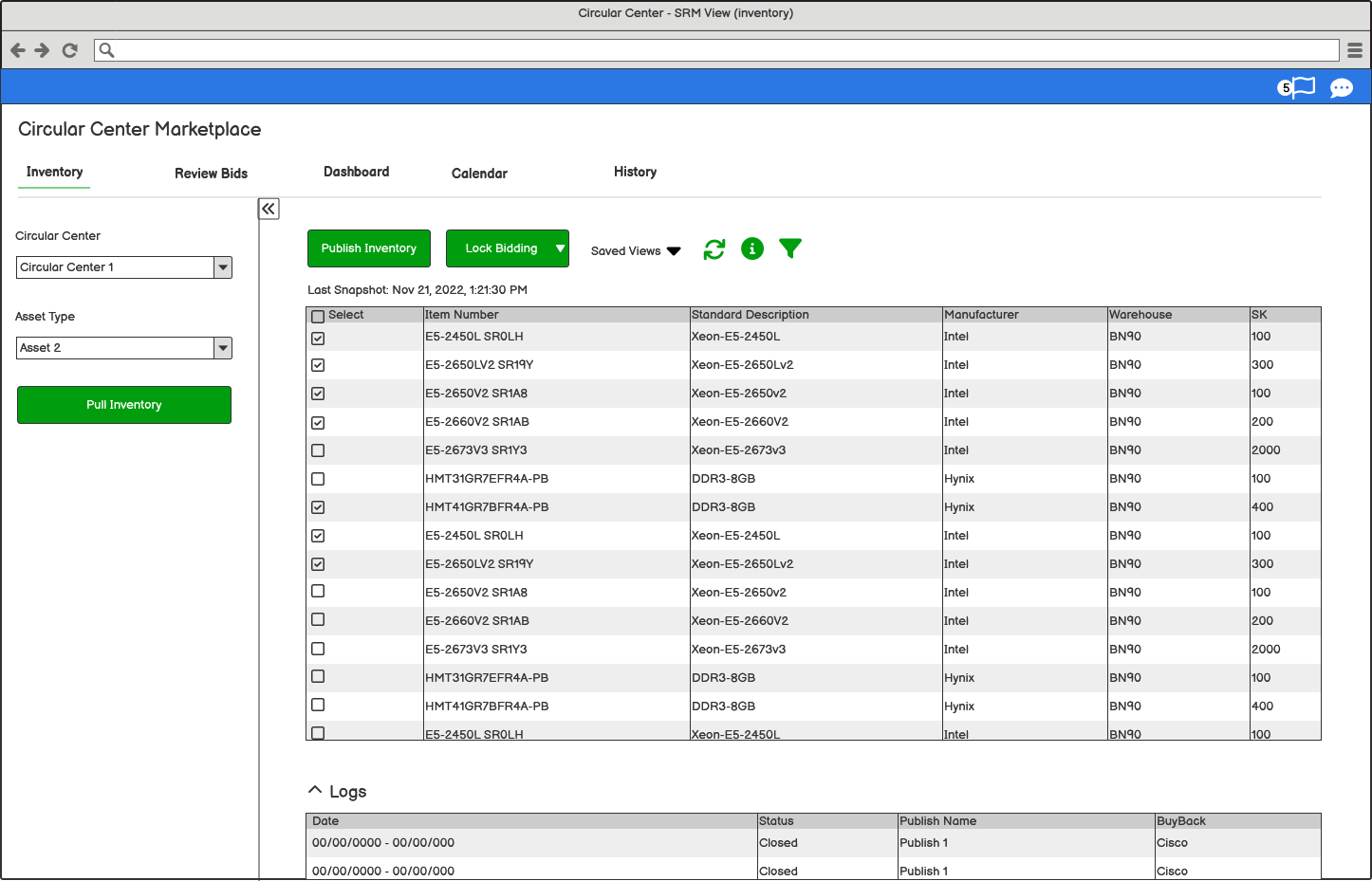Screen dimensions: 1372x881
Task: Click the Publish Inventory button
Action: pos(369,248)
